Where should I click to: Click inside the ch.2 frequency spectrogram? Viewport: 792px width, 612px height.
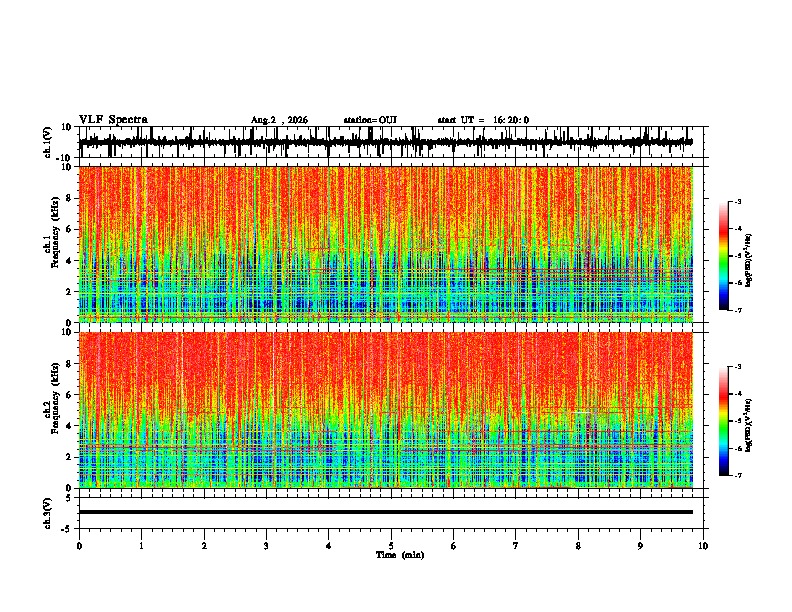click(385, 410)
